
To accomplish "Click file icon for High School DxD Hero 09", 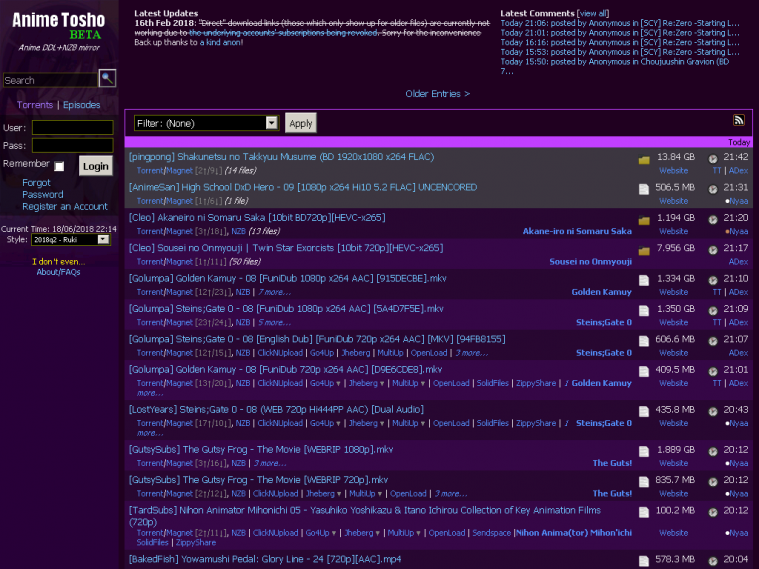I will coord(644,189).
